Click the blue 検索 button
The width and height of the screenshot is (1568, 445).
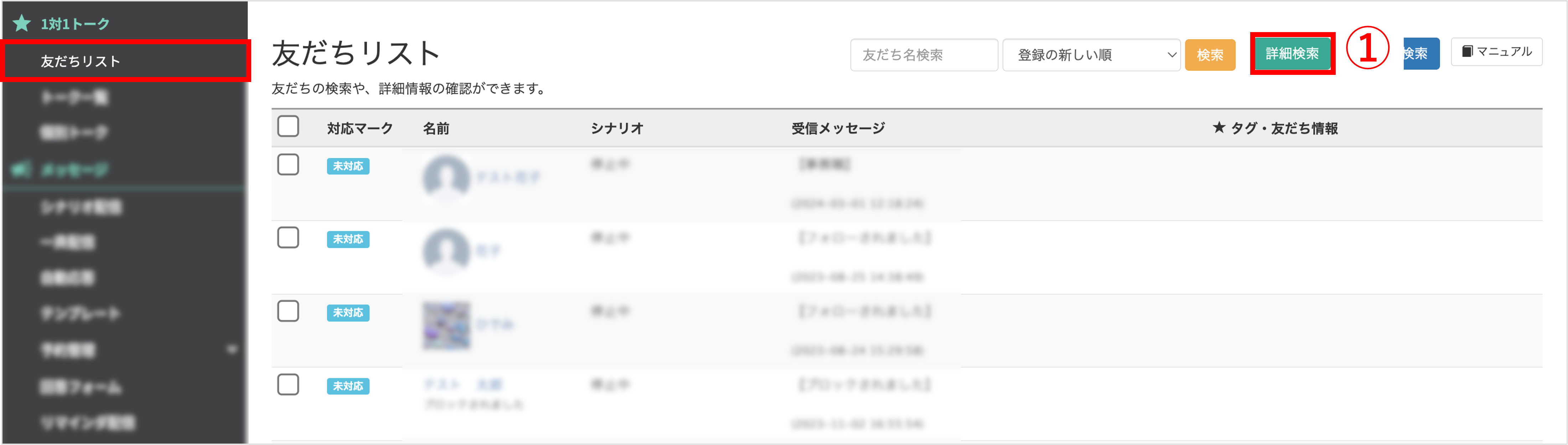(1421, 53)
